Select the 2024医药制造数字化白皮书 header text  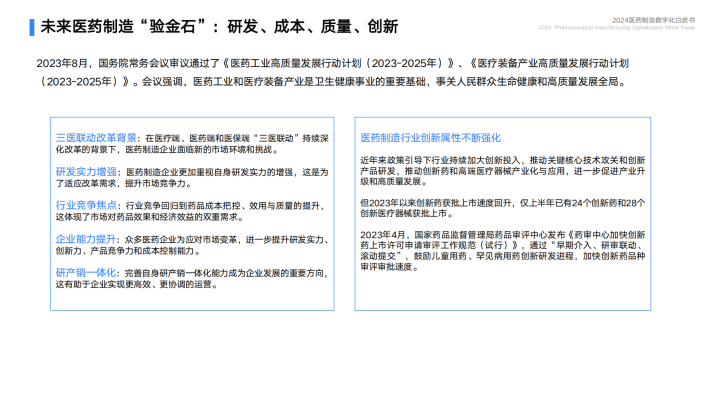(x=653, y=20)
